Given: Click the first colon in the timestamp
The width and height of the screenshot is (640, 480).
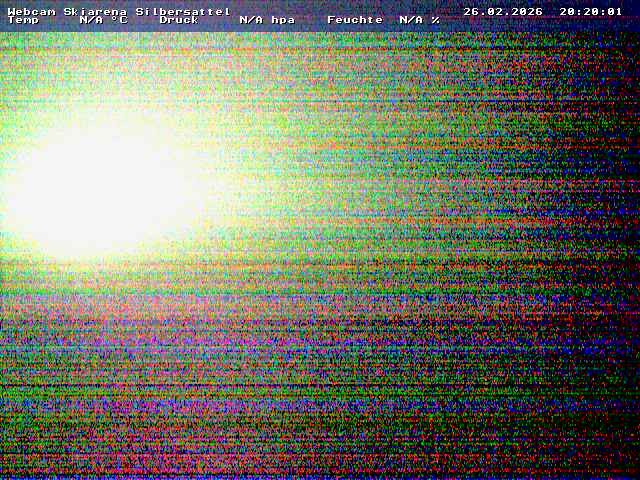Looking at the screenshot, I should (579, 11).
